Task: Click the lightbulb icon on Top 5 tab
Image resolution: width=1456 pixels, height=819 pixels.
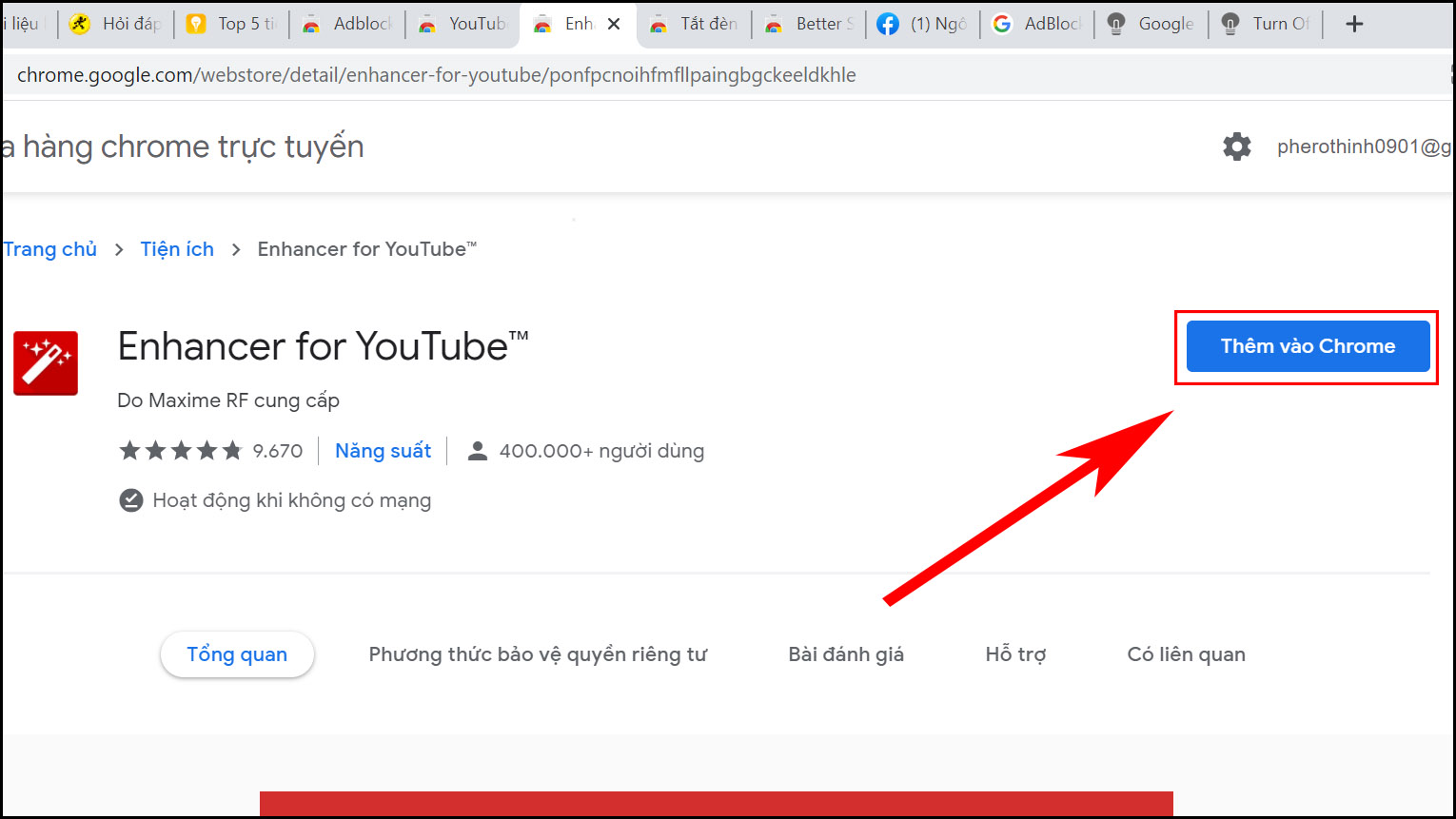Action: click(x=196, y=24)
